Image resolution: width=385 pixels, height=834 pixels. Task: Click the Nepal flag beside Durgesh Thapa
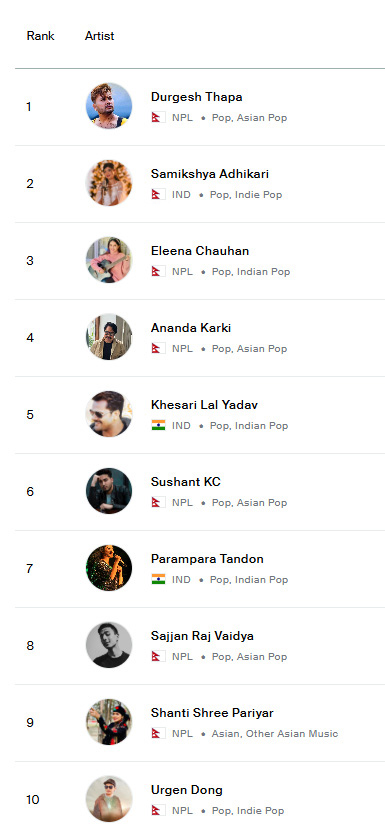[158, 118]
